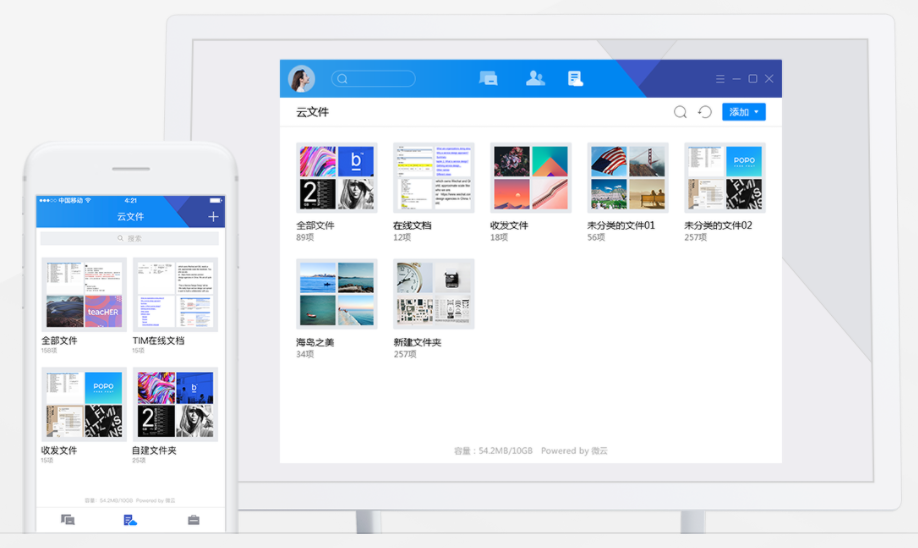
Task: Tap the cloud files tab icon on phone bottom bar
Action: [131, 520]
